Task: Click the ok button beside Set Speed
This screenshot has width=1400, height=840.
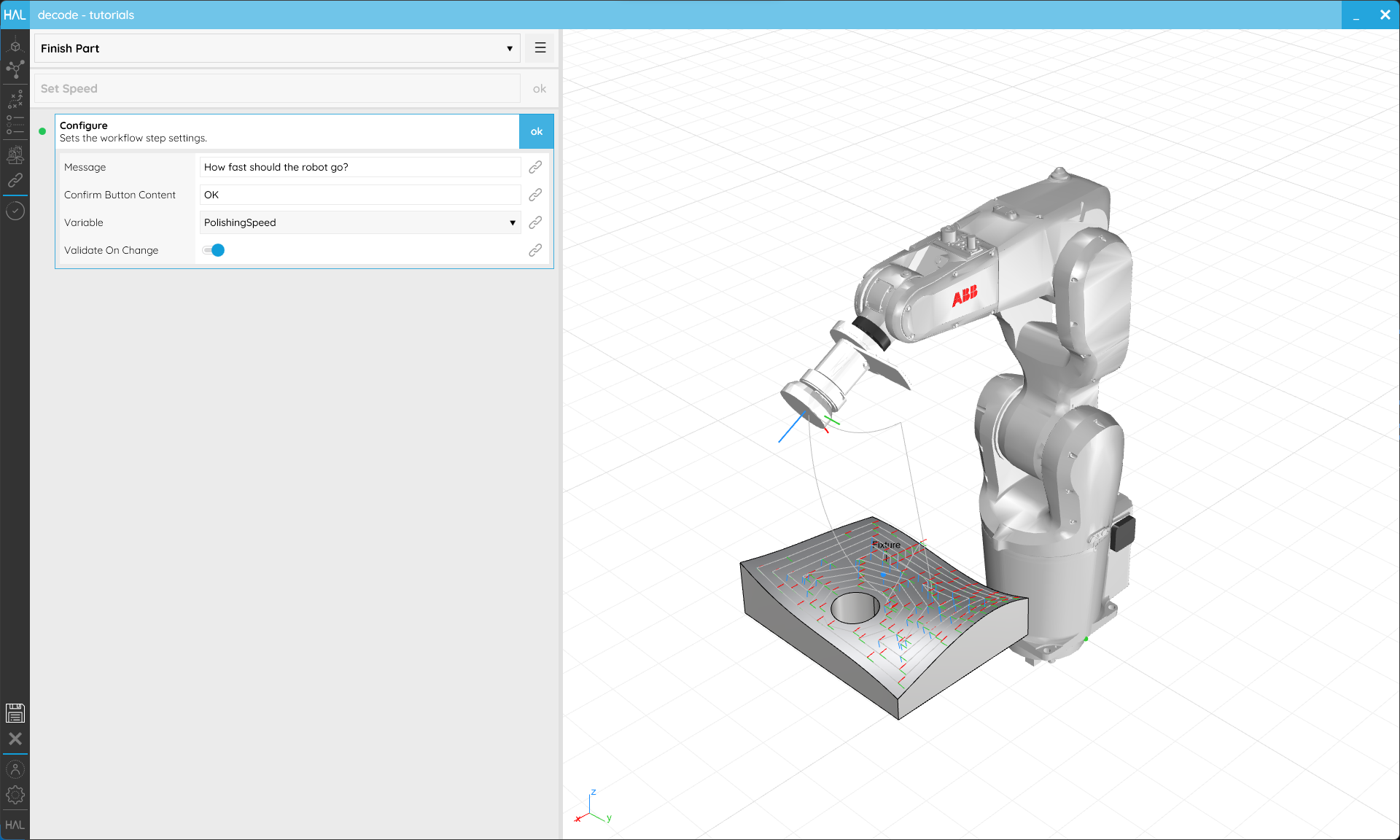Action: (540, 88)
